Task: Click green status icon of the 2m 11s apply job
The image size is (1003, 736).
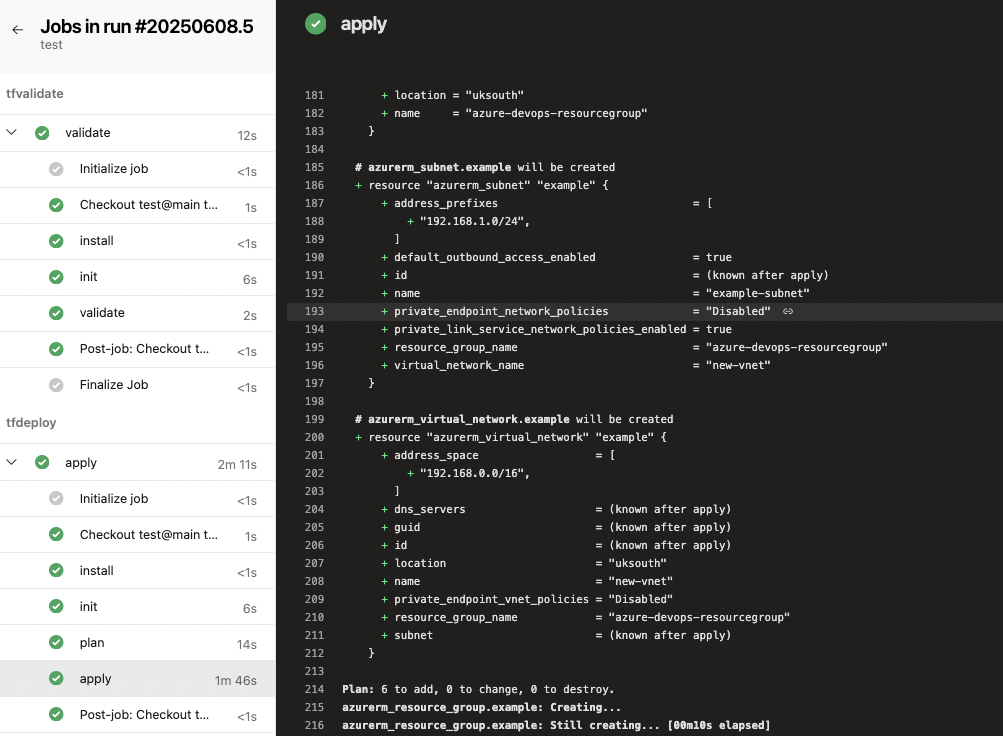Action: pos(42,463)
